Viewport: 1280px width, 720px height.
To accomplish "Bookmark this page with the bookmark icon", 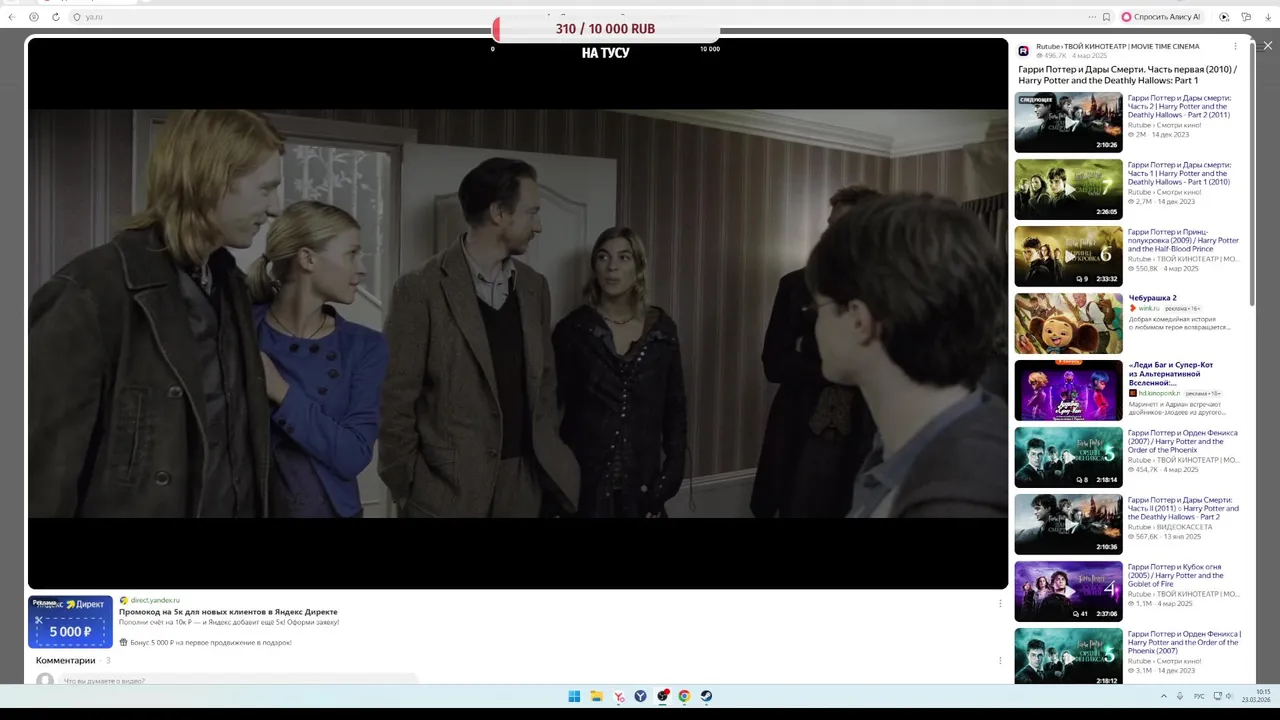I will (x=1106, y=17).
